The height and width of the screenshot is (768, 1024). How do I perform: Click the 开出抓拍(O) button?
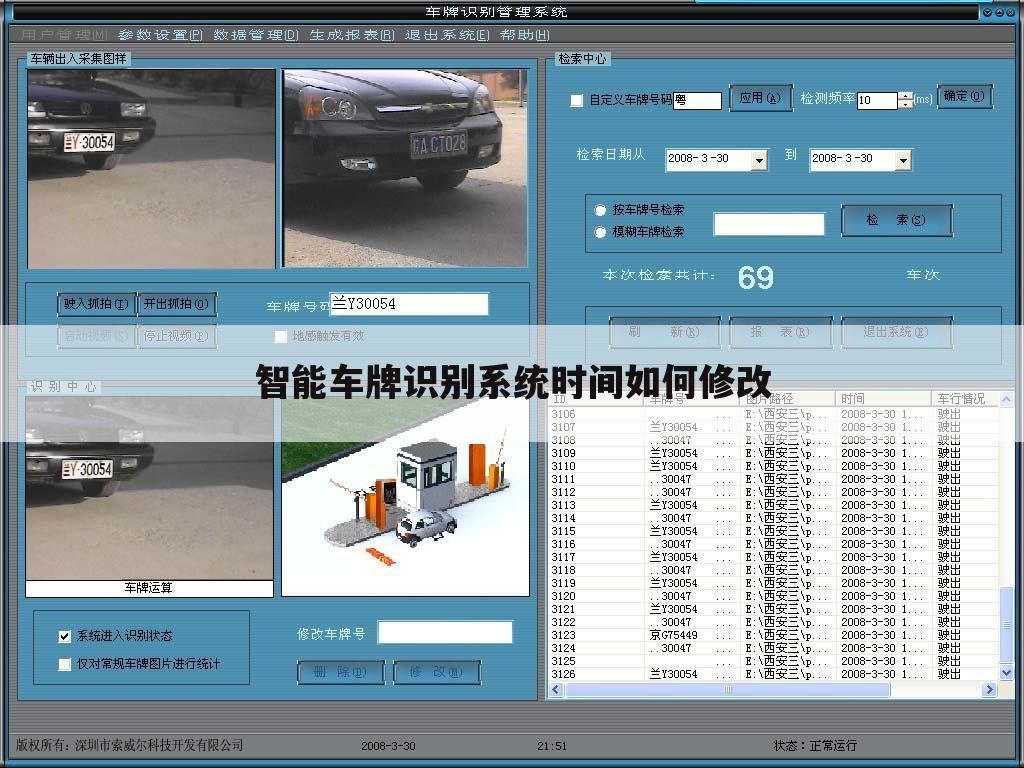[177, 304]
